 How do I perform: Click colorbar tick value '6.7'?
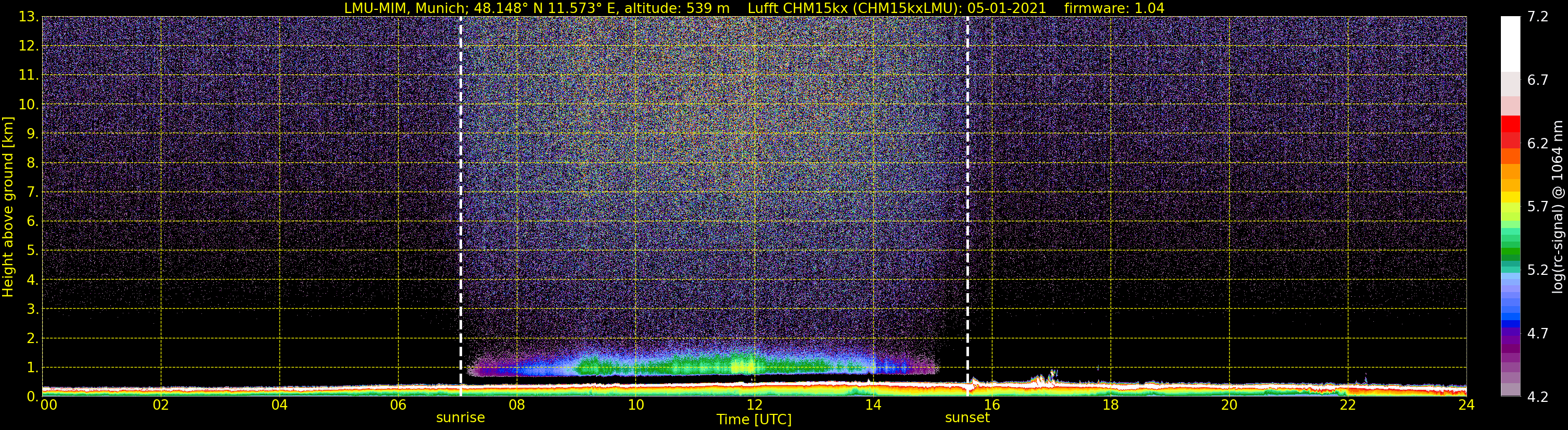click(x=1538, y=80)
